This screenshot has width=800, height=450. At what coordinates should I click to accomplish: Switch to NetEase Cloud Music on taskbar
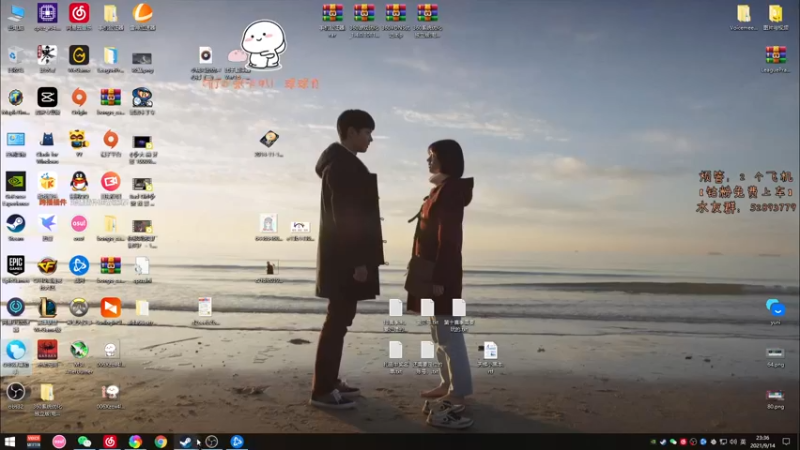[110, 441]
